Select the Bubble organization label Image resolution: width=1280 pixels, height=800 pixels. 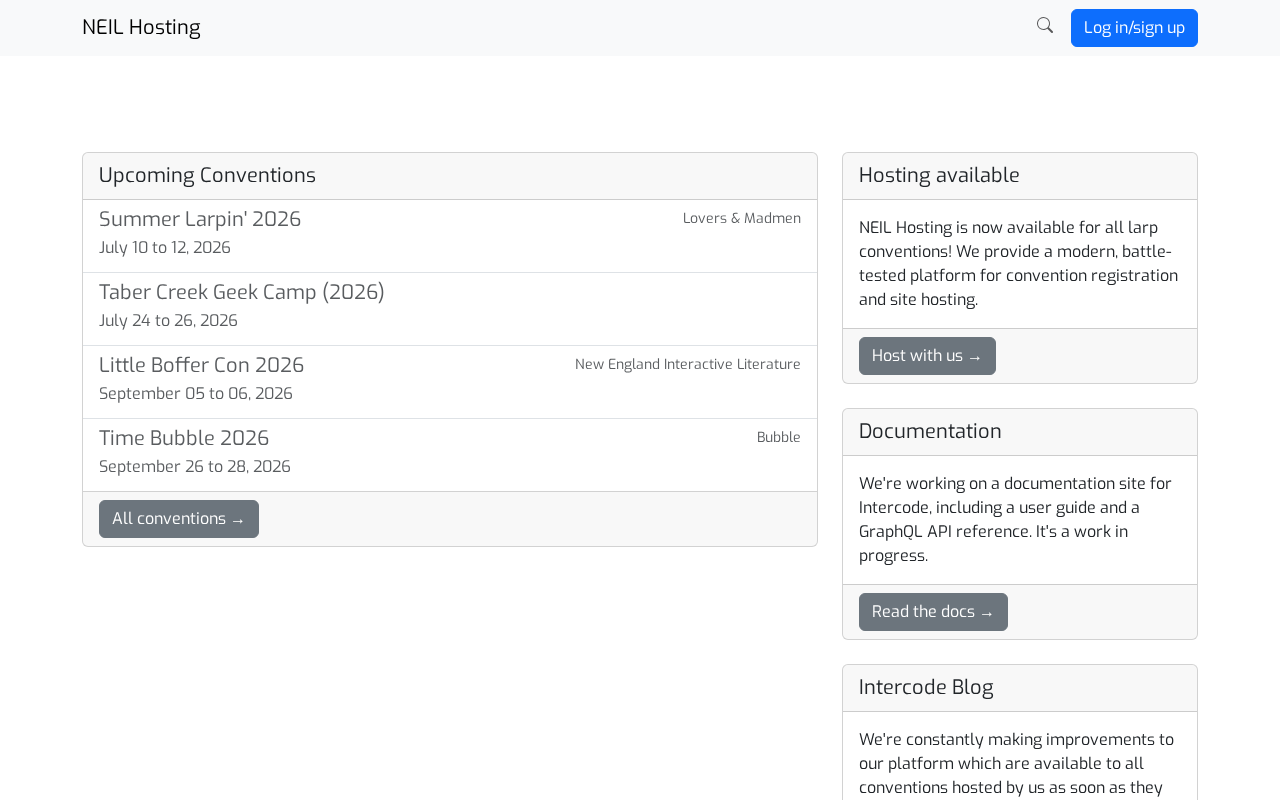pos(779,437)
